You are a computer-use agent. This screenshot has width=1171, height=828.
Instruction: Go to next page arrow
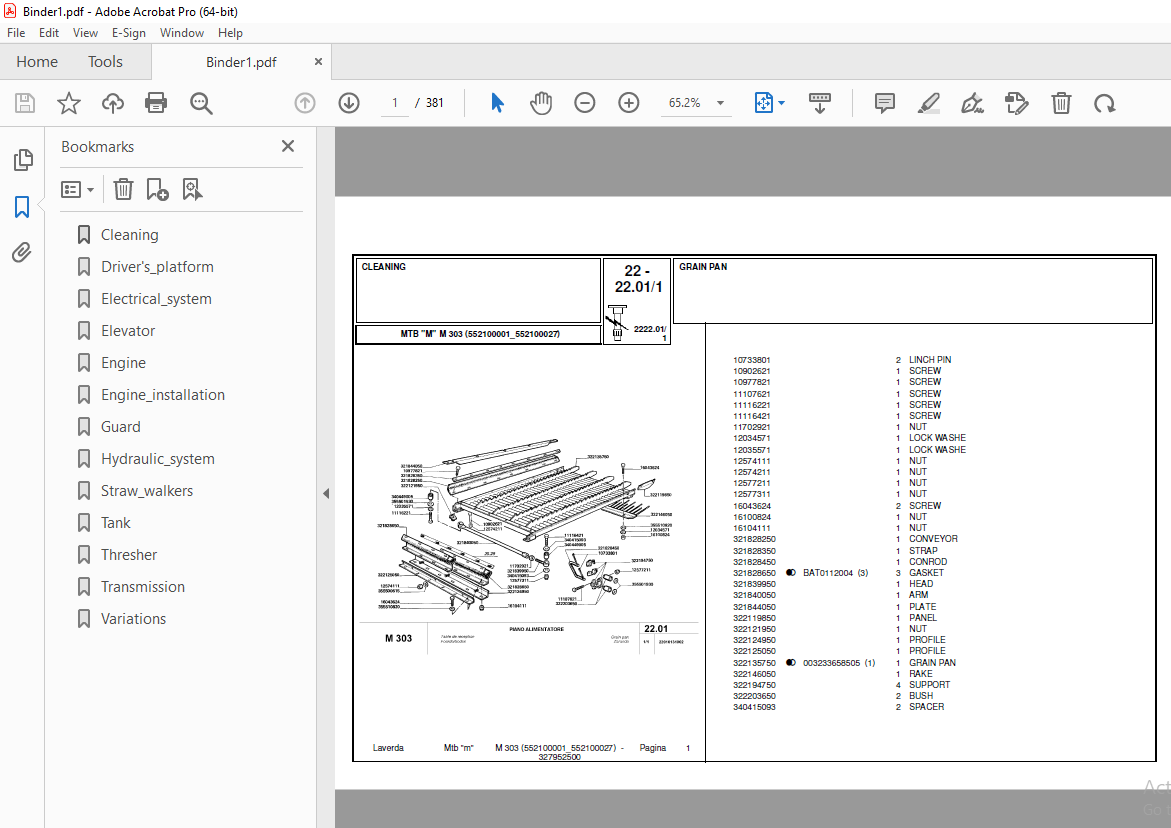(x=349, y=103)
